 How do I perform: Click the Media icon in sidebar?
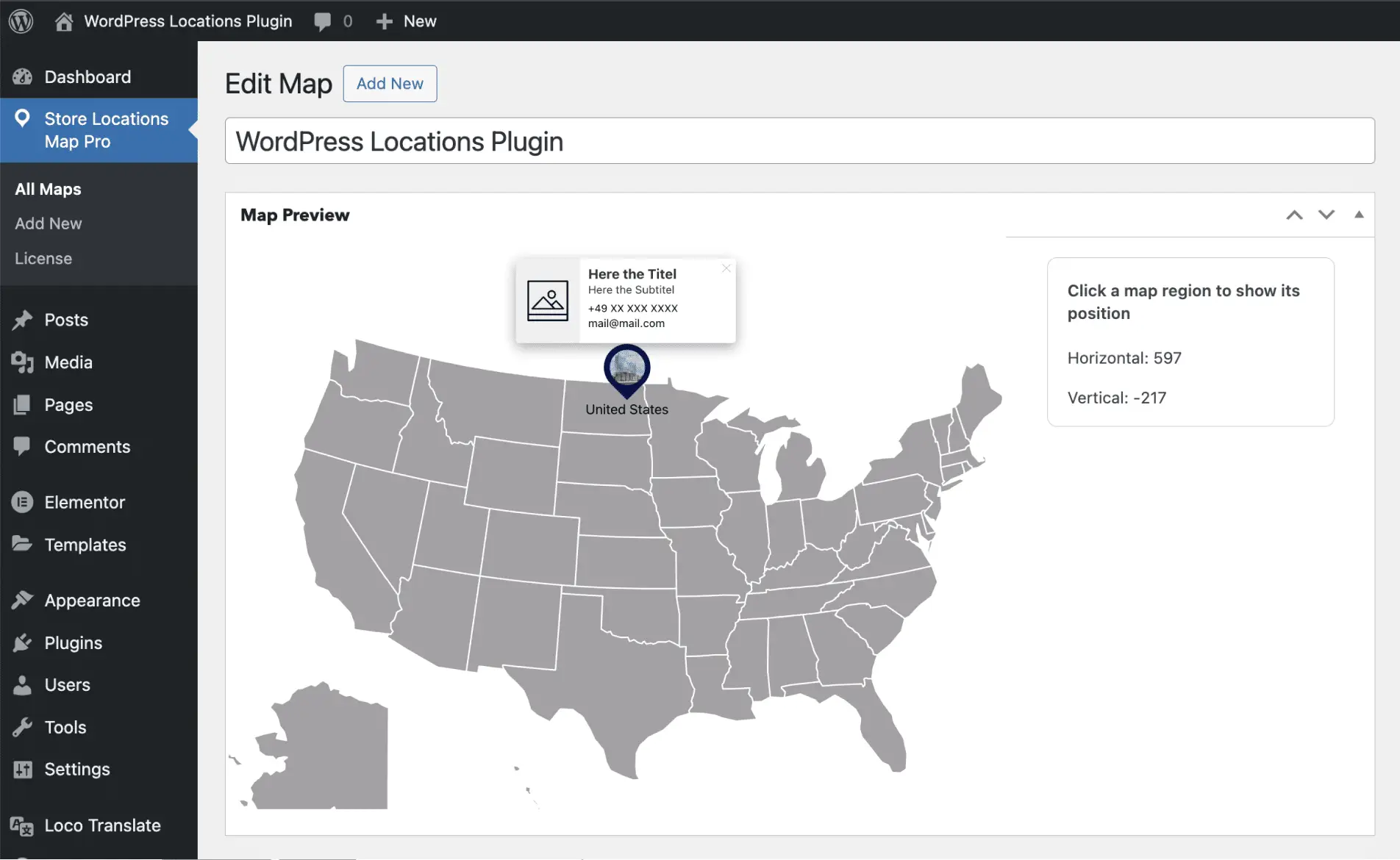(x=23, y=362)
